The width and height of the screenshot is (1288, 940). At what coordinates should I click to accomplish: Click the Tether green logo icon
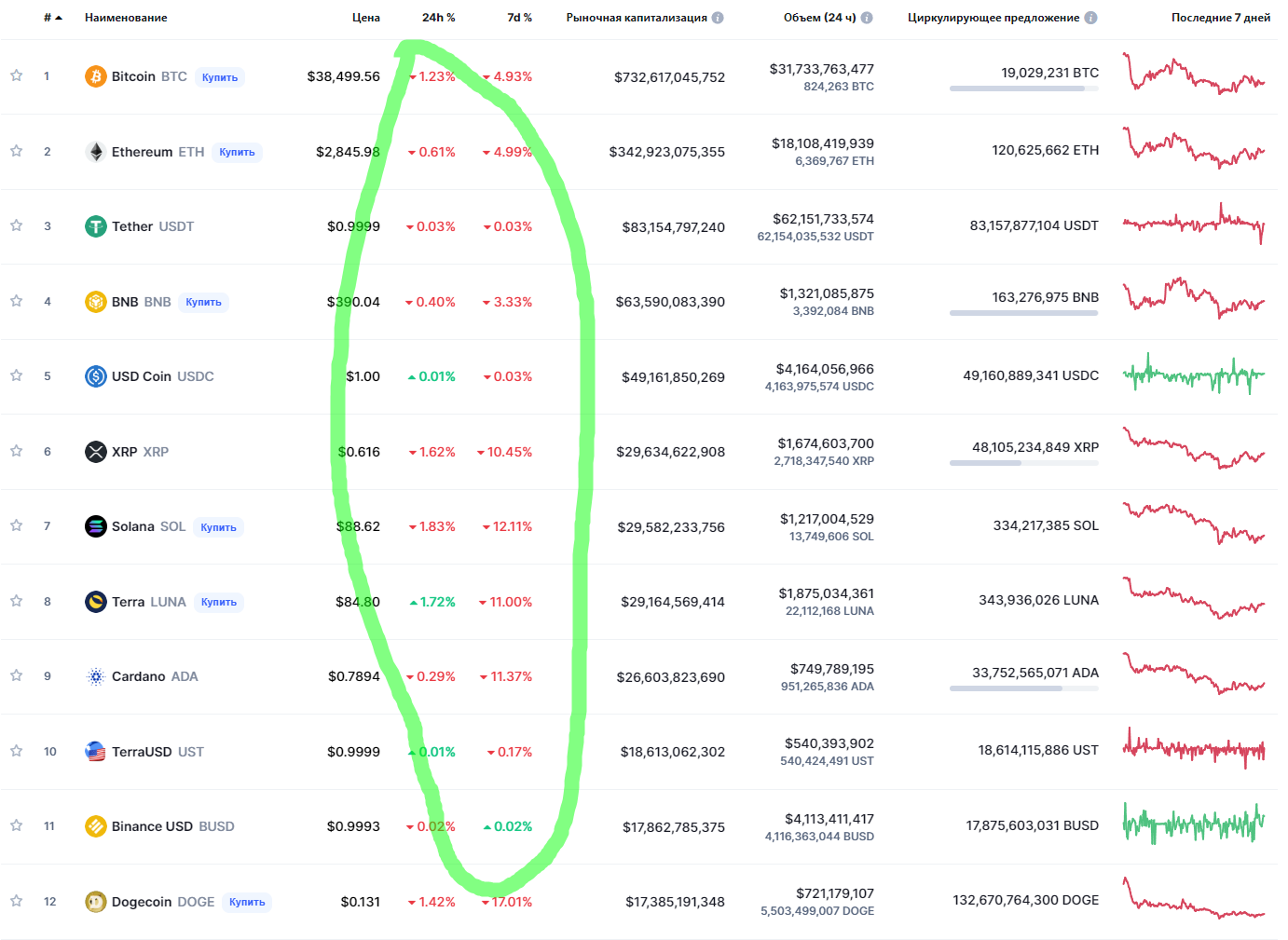point(96,226)
